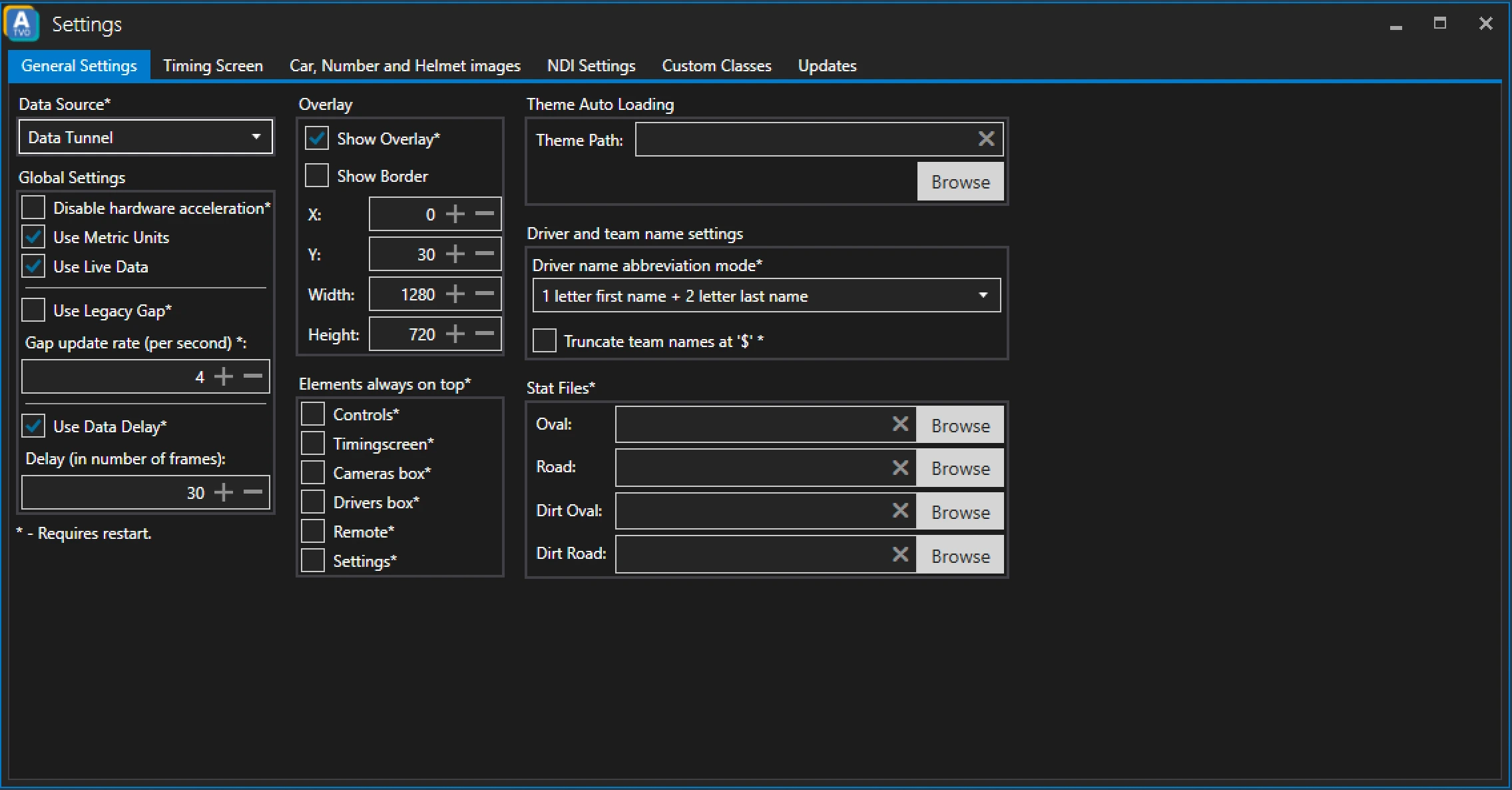Check Cameras box always on top
Image resolution: width=1512 pixels, height=790 pixels.
point(313,472)
